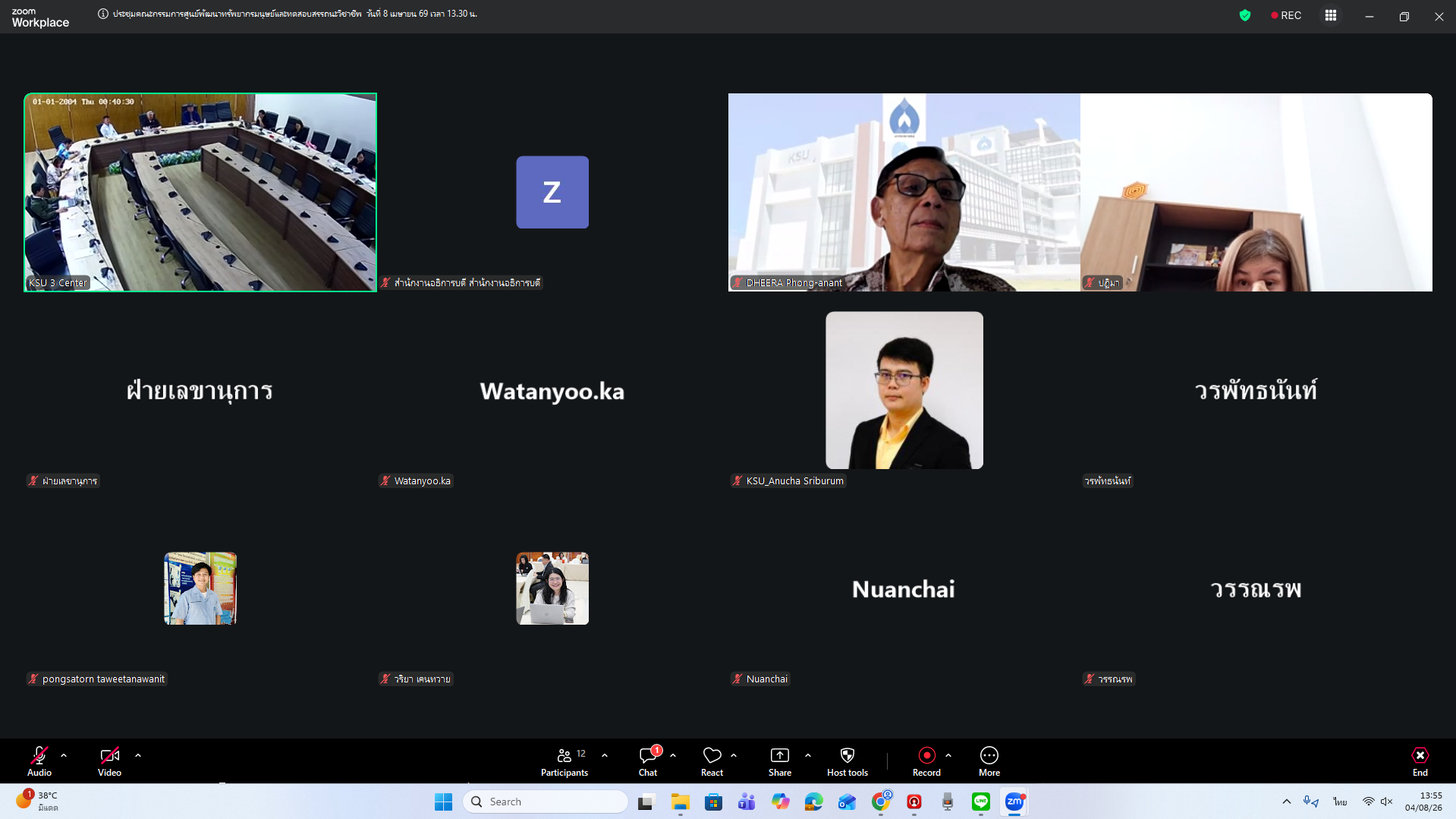Open Host tools shield icon
Viewport: 1456px width, 819px height.
tap(847, 761)
